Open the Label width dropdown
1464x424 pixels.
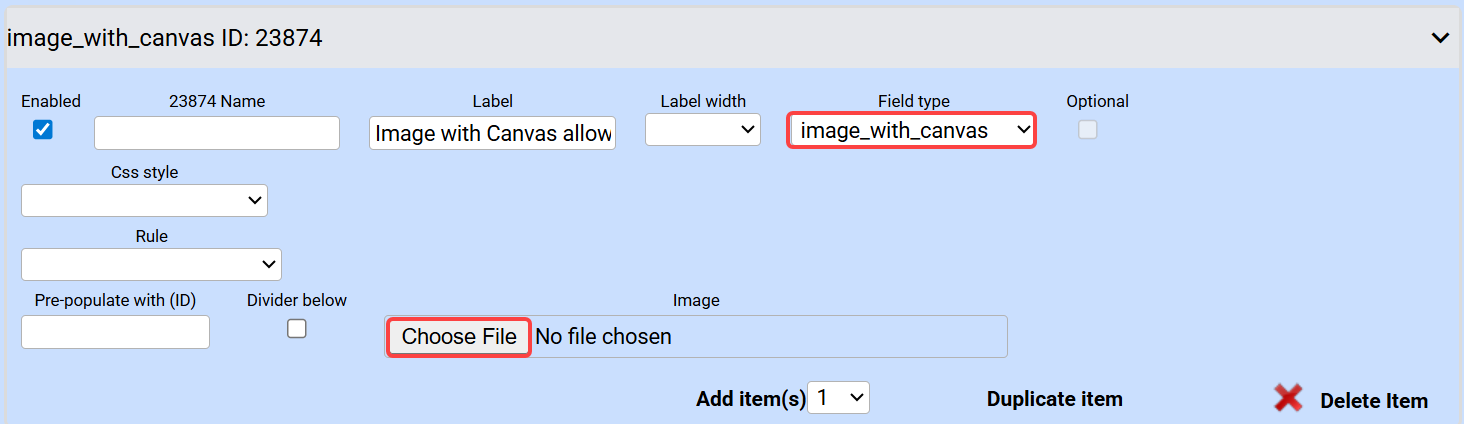click(703, 130)
